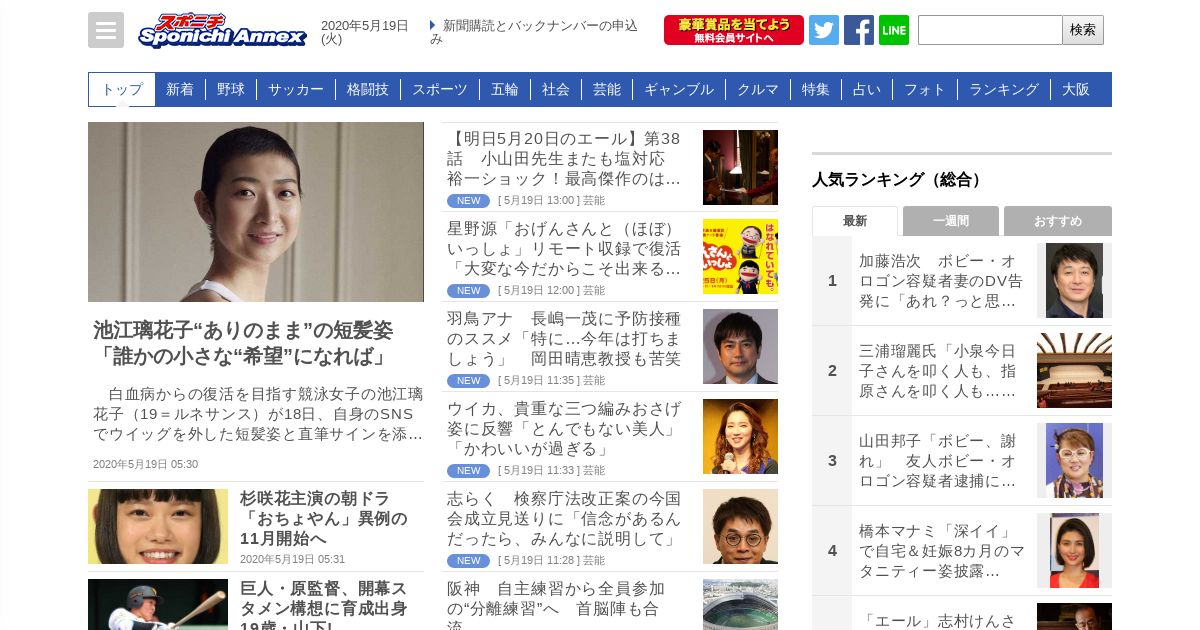Share via the Facebook icon
The height and width of the screenshot is (630, 1200).
[x=859, y=30]
